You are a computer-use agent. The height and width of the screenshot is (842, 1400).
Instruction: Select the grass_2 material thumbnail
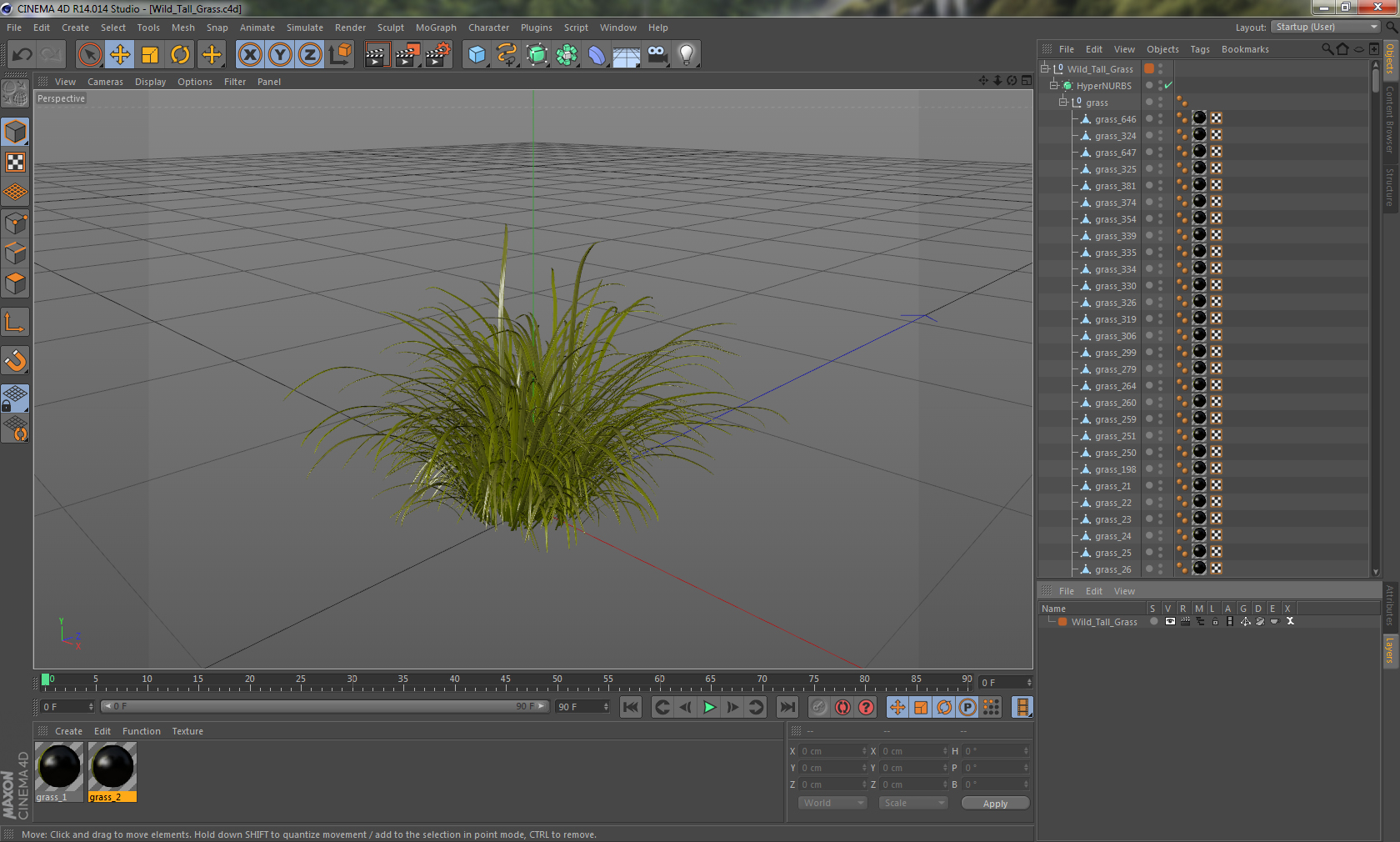(x=112, y=772)
